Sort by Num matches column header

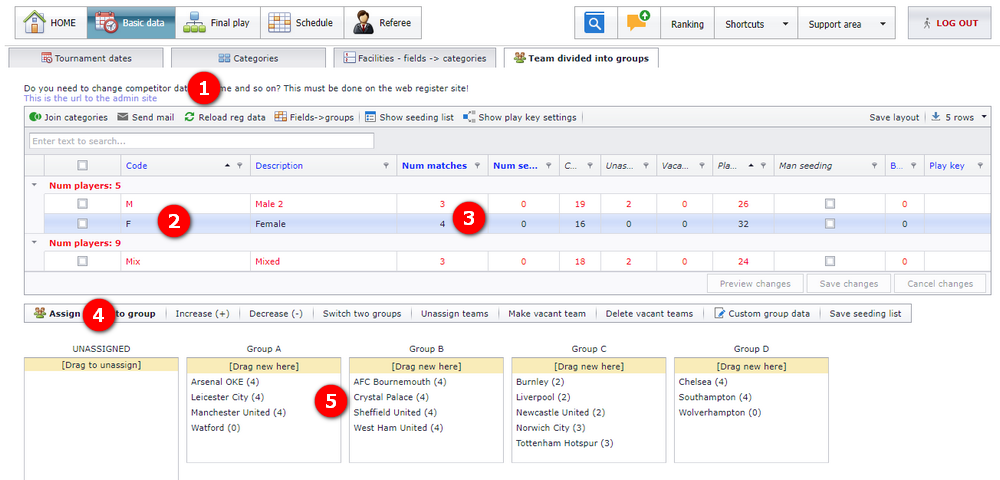click(434, 166)
